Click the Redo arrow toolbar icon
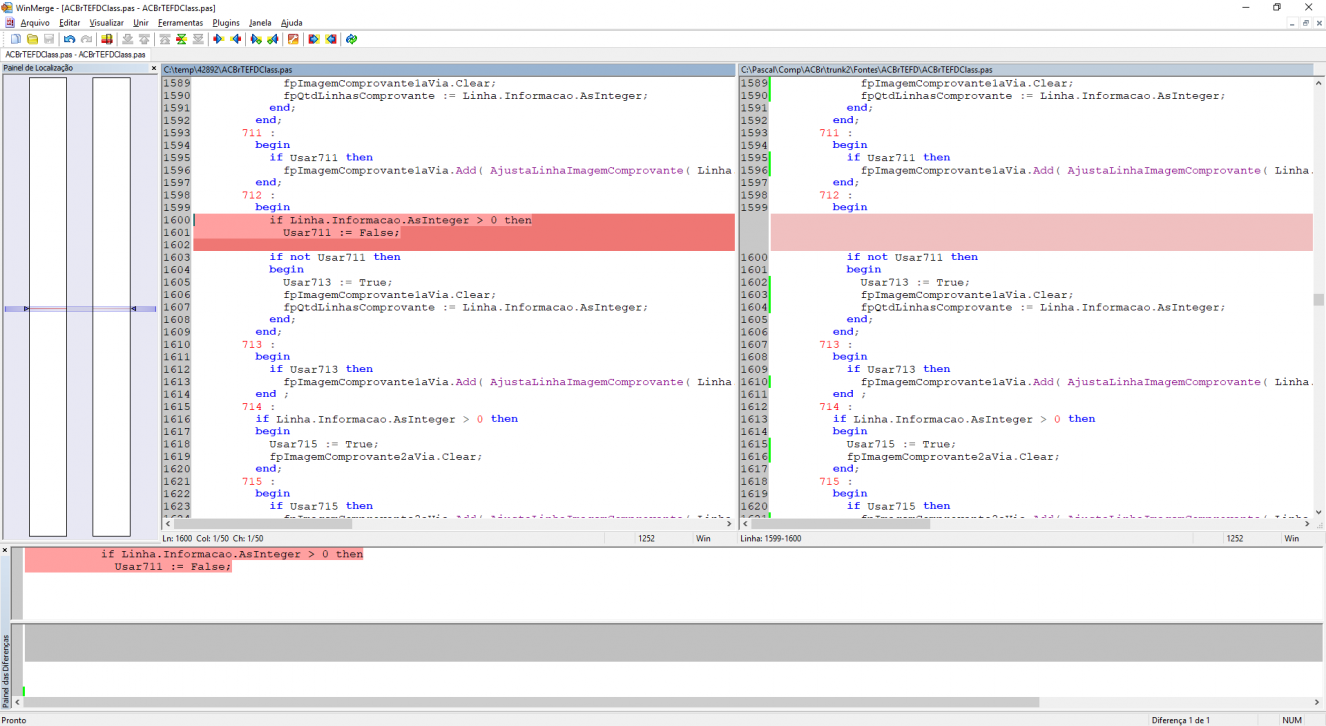The image size is (1326, 726). click(x=85, y=39)
